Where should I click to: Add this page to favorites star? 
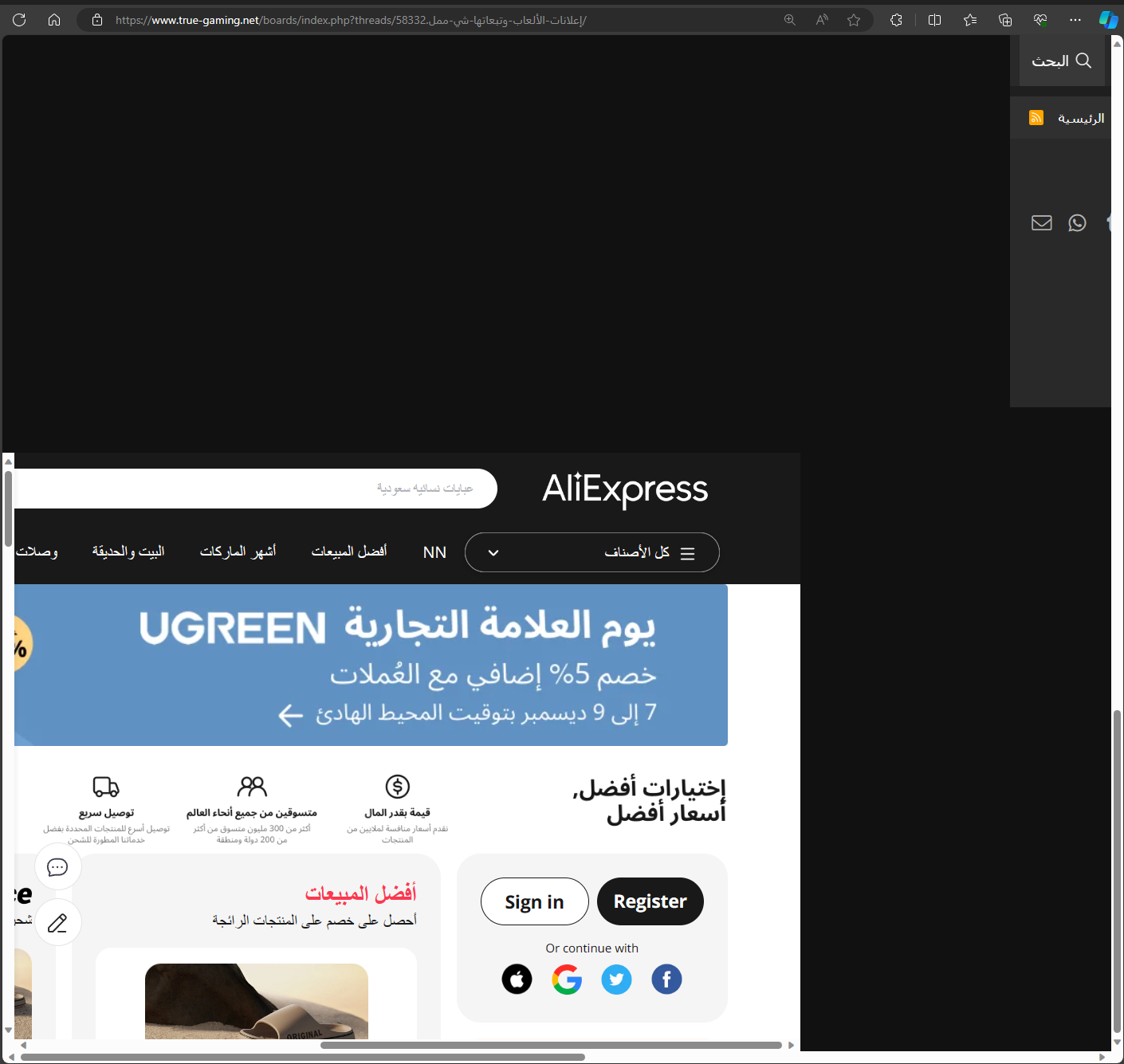pyautogui.click(x=854, y=20)
